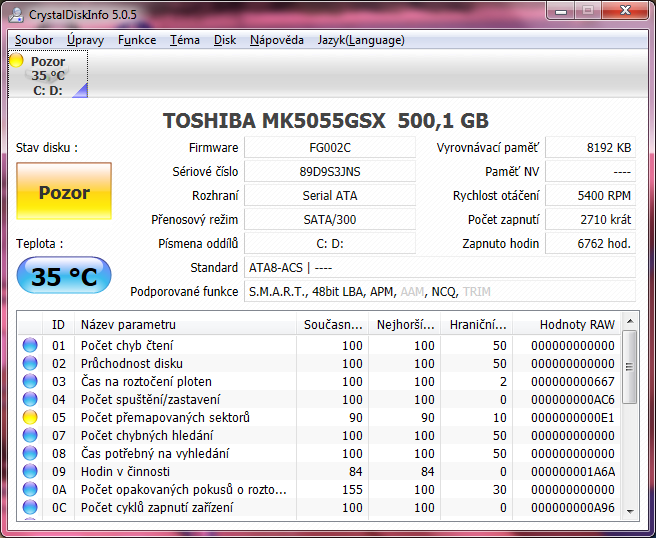
Task: Select the Počet přemapovaných sektorů row
Action: click(x=319, y=417)
